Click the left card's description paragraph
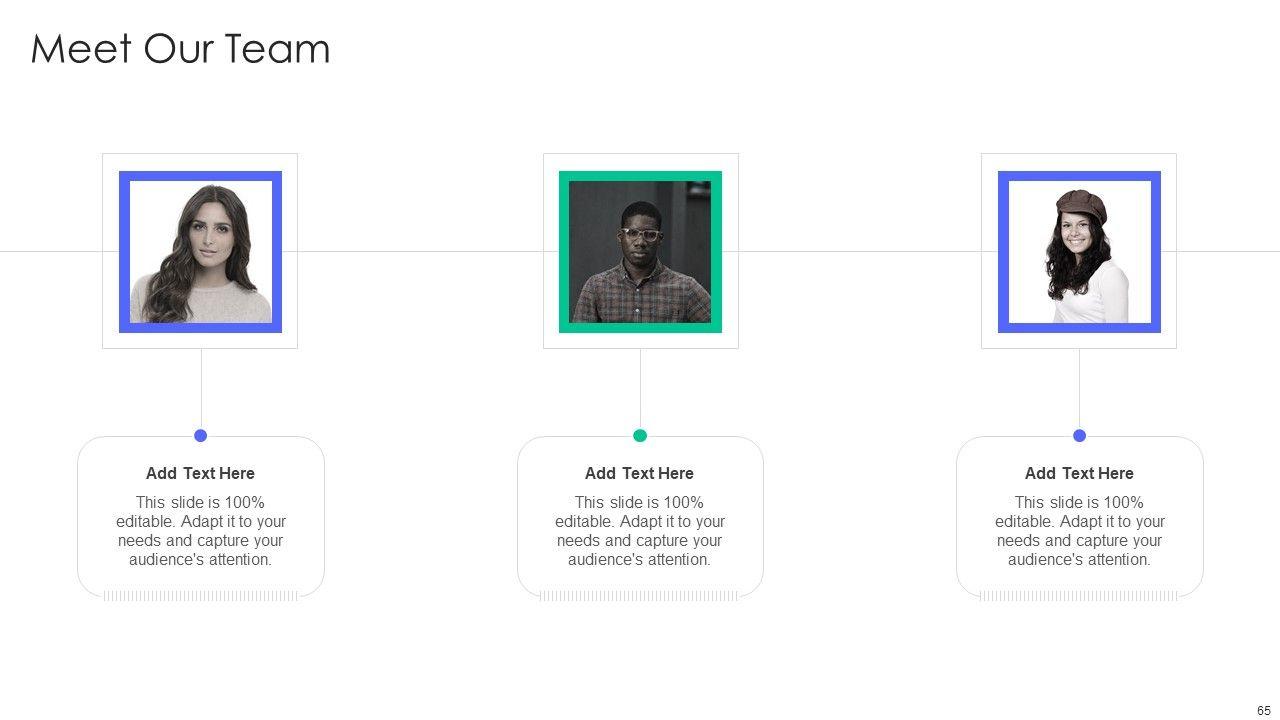This screenshot has width=1280, height=720. tap(200, 531)
